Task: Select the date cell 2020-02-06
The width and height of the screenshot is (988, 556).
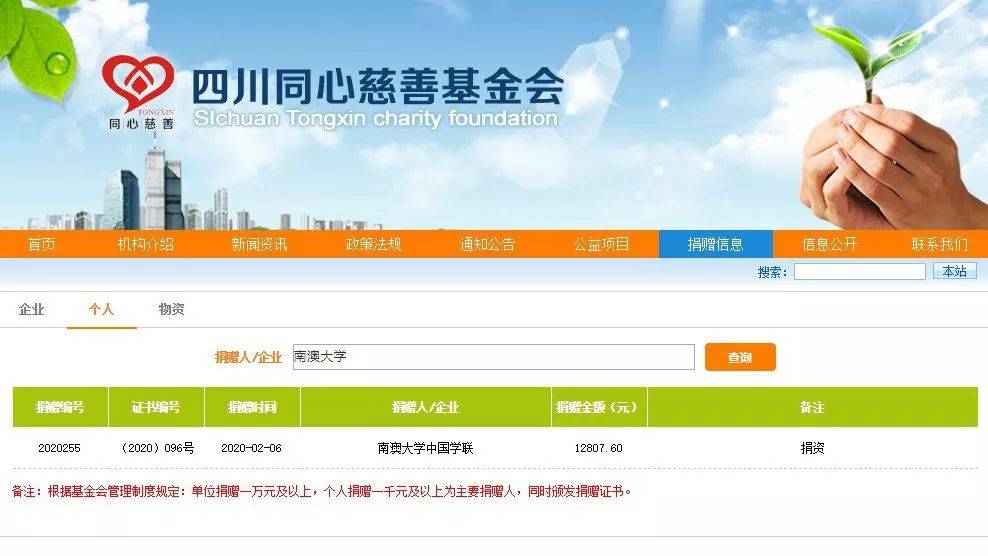Action: (251, 448)
